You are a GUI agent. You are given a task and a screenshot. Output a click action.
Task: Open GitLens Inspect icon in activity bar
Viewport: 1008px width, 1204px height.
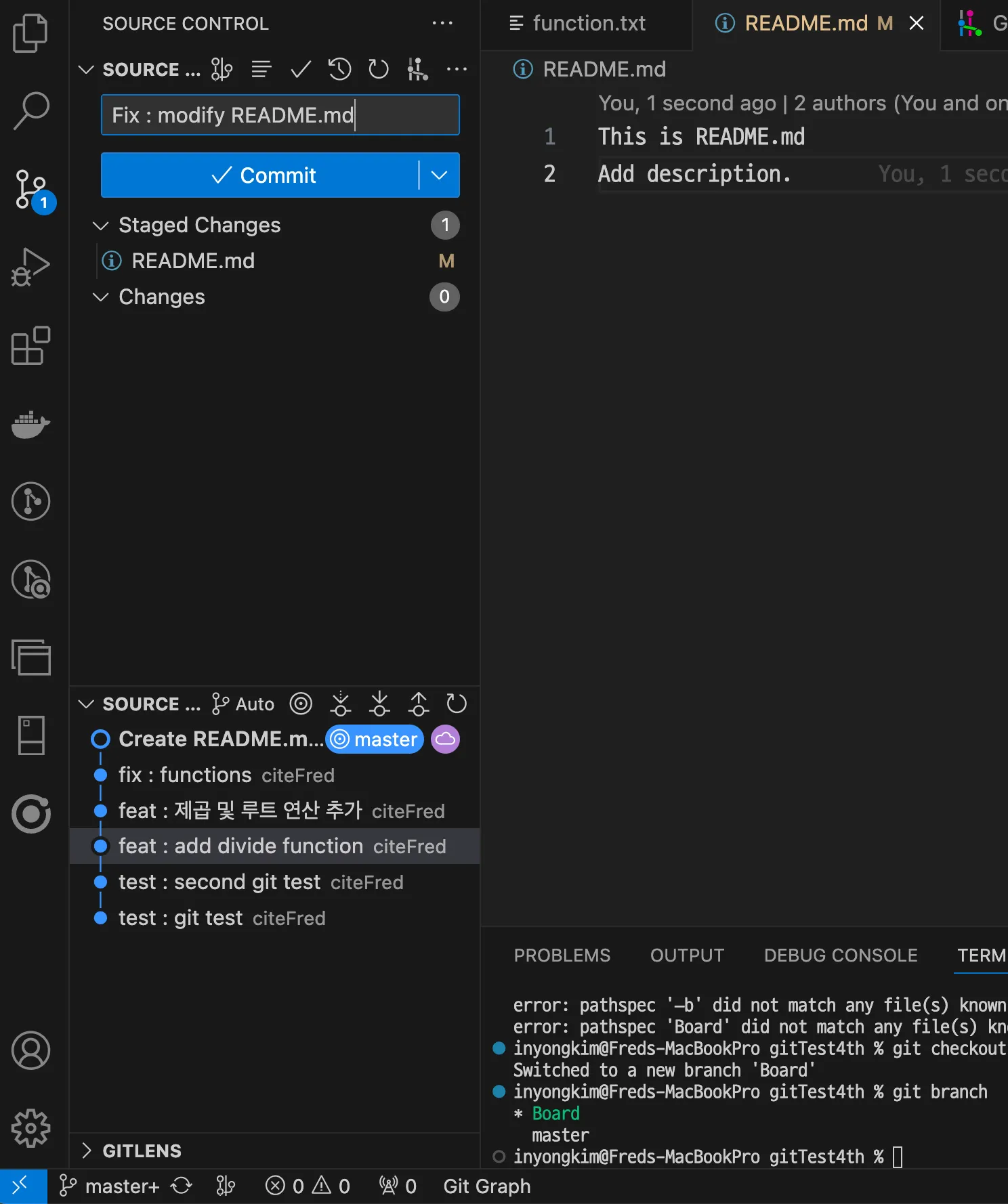[x=30, y=580]
